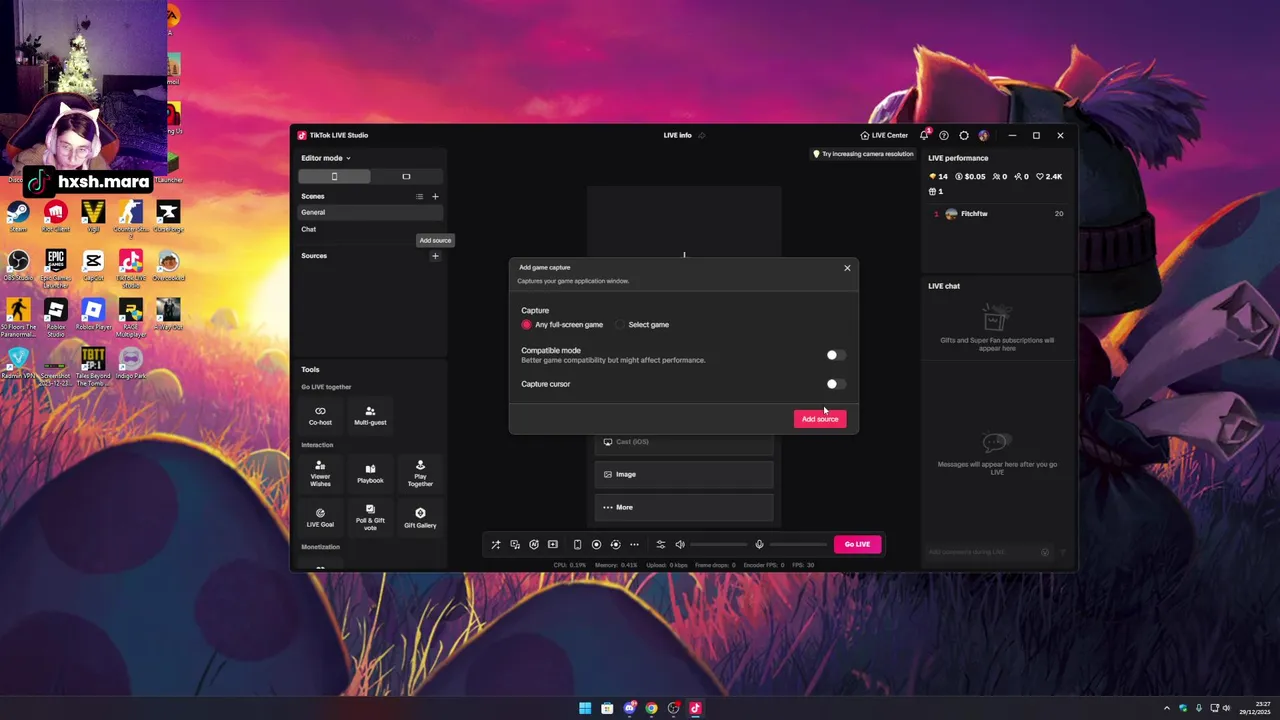The image size is (1280, 720).
Task: Open the Gift Gallery tool
Action: pos(420,518)
